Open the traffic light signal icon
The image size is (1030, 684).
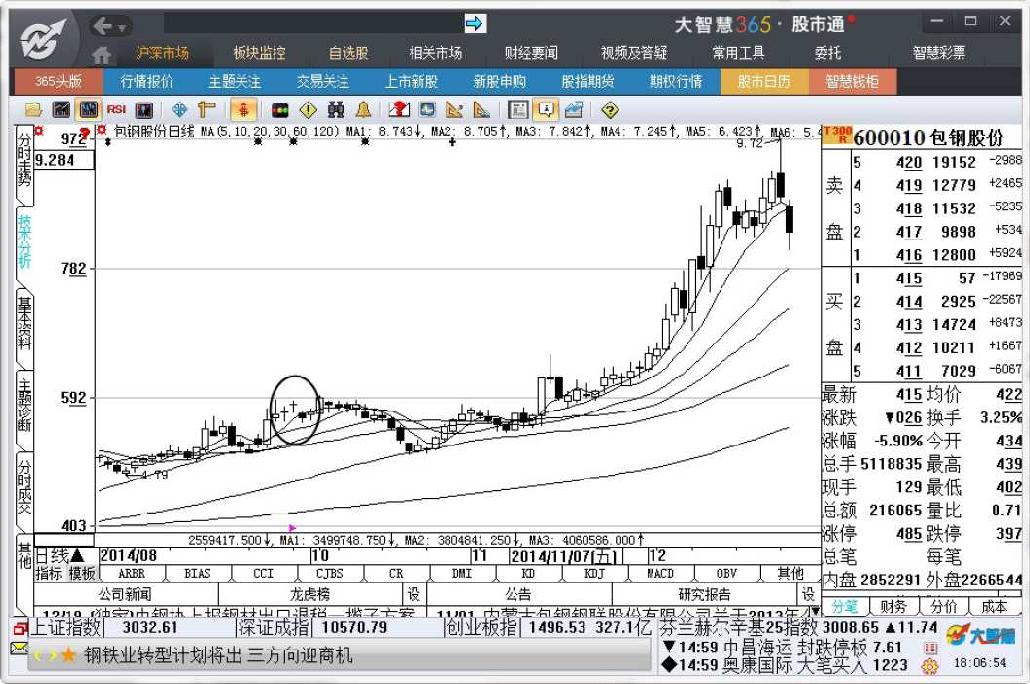point(280,110)
